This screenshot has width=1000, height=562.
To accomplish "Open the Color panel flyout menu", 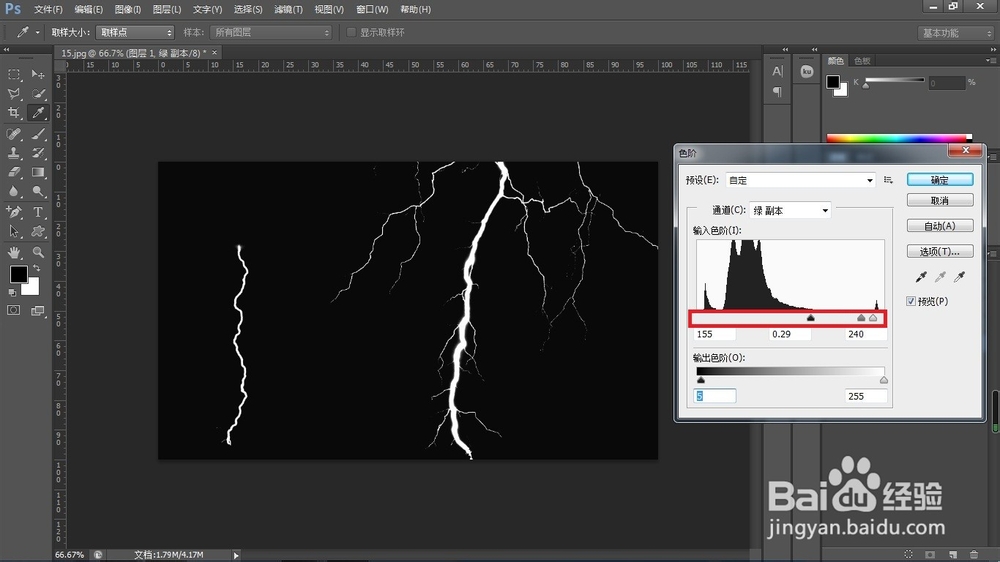I will tap(990, 61).
